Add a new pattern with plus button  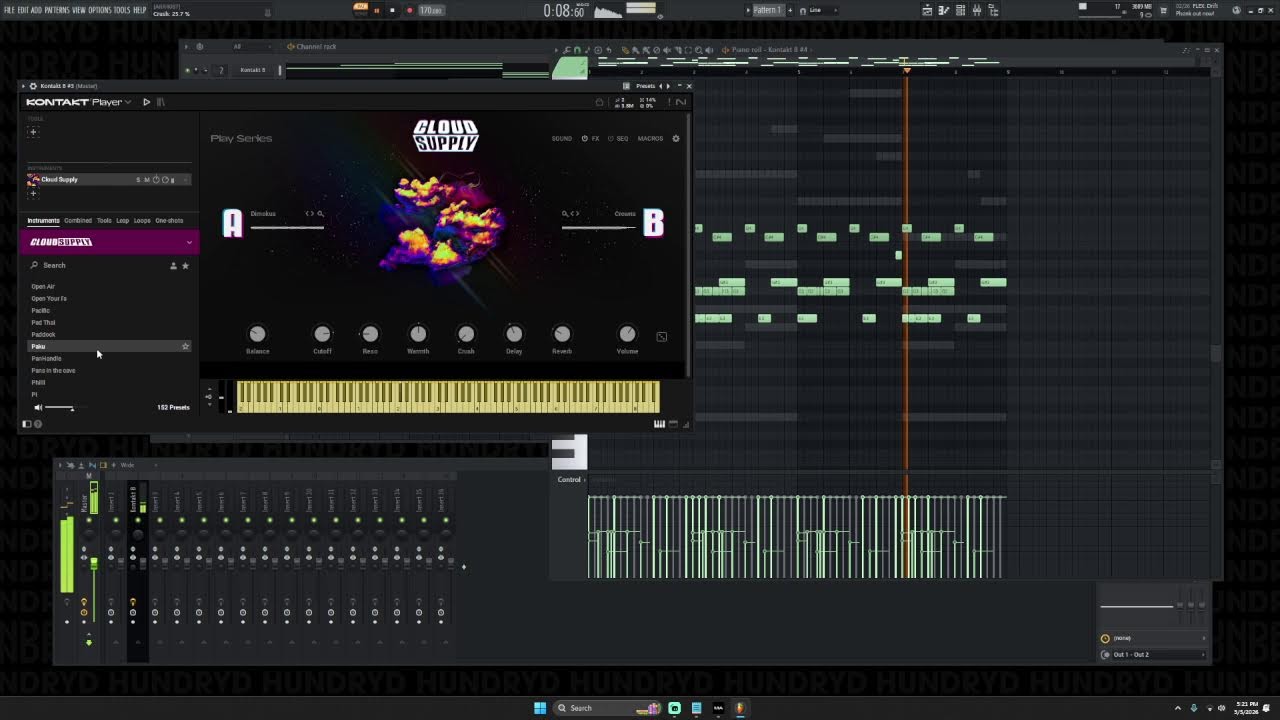[x=790, y=10]
